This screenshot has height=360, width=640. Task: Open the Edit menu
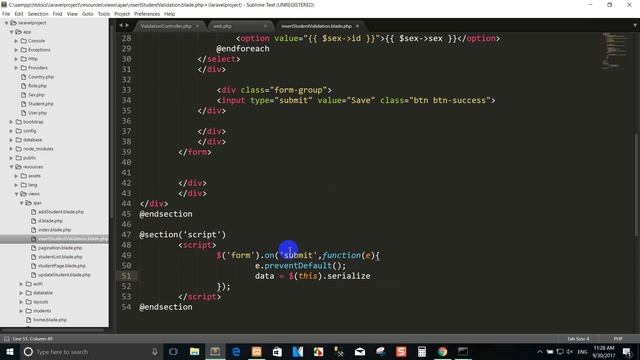tap(19, 13)
